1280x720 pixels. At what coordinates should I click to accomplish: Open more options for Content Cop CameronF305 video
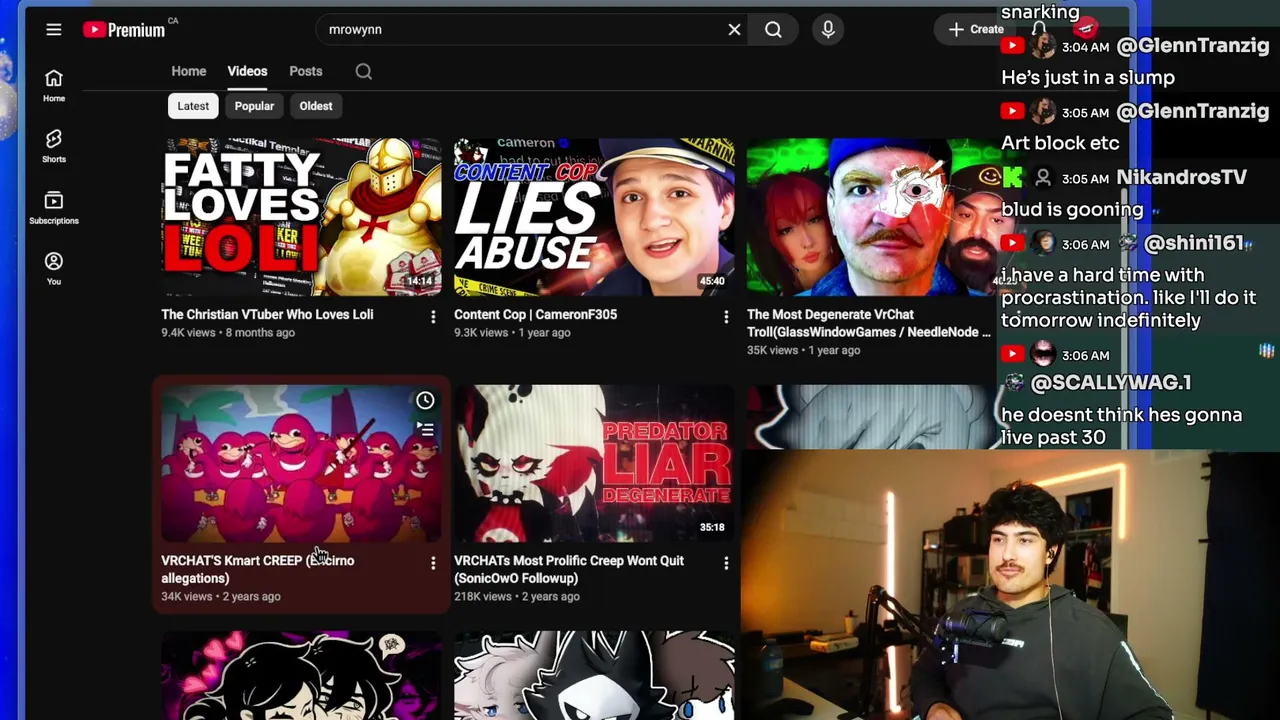point(726,317)
